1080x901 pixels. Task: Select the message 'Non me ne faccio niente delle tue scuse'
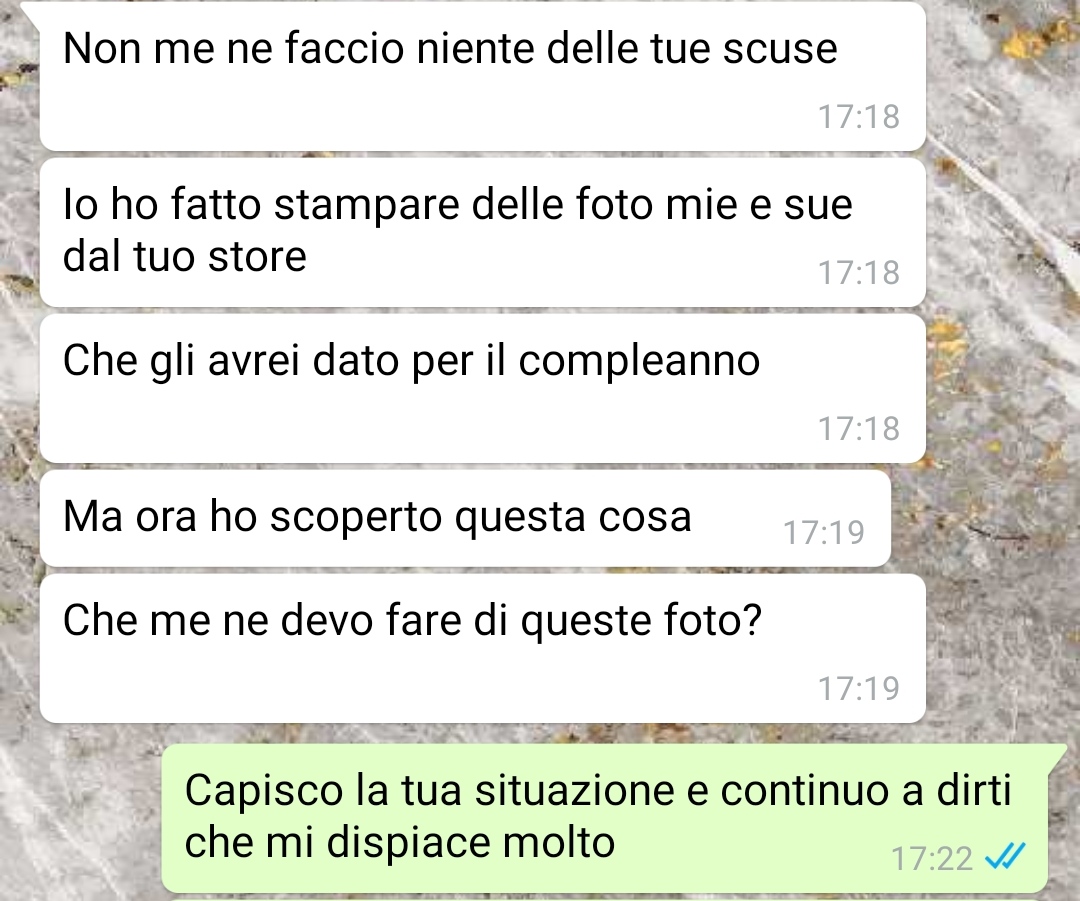coord(483,76)
